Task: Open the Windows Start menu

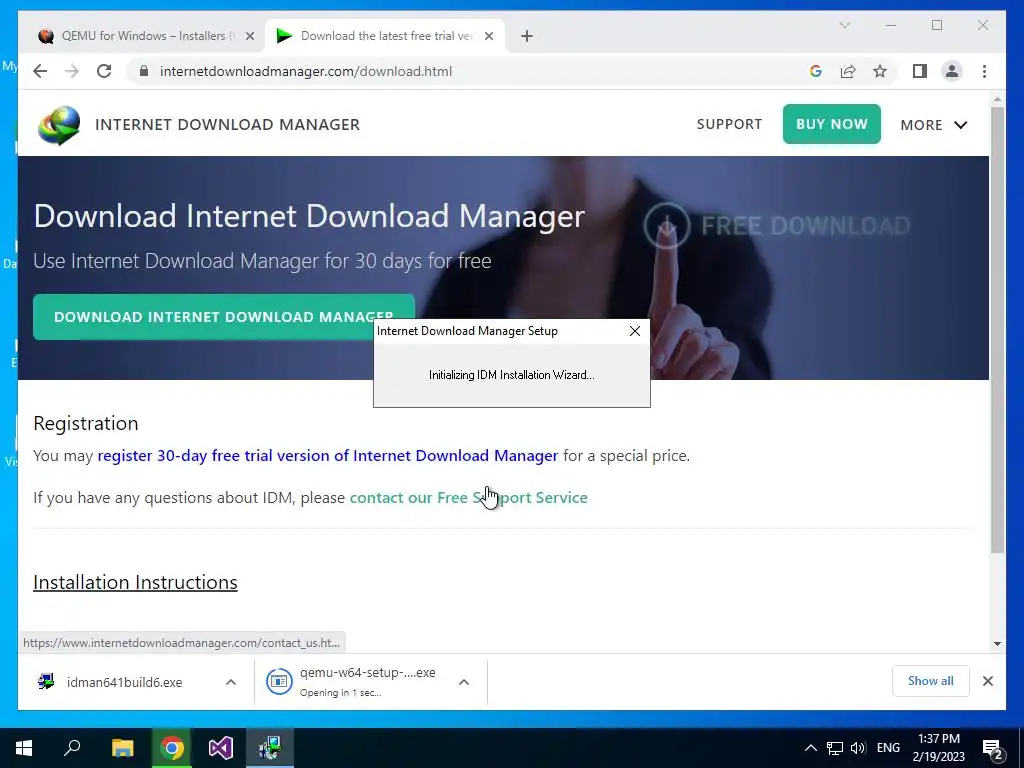Action: pyautogui.click(x=24, y=748)
